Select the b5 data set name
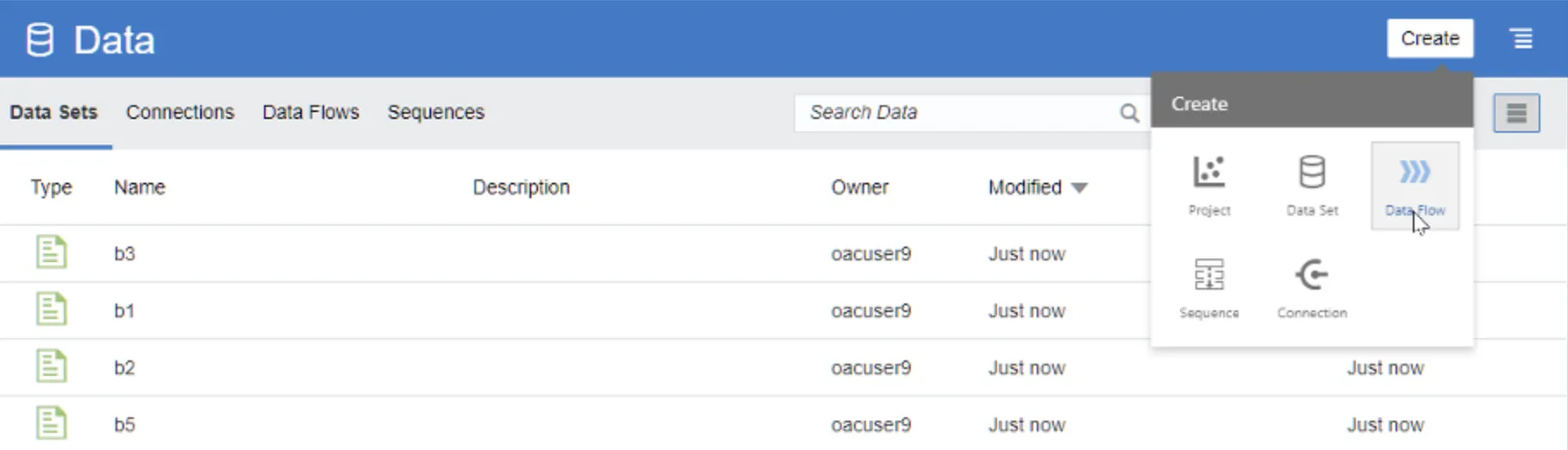1568x450 pixels. pos(124,425)
